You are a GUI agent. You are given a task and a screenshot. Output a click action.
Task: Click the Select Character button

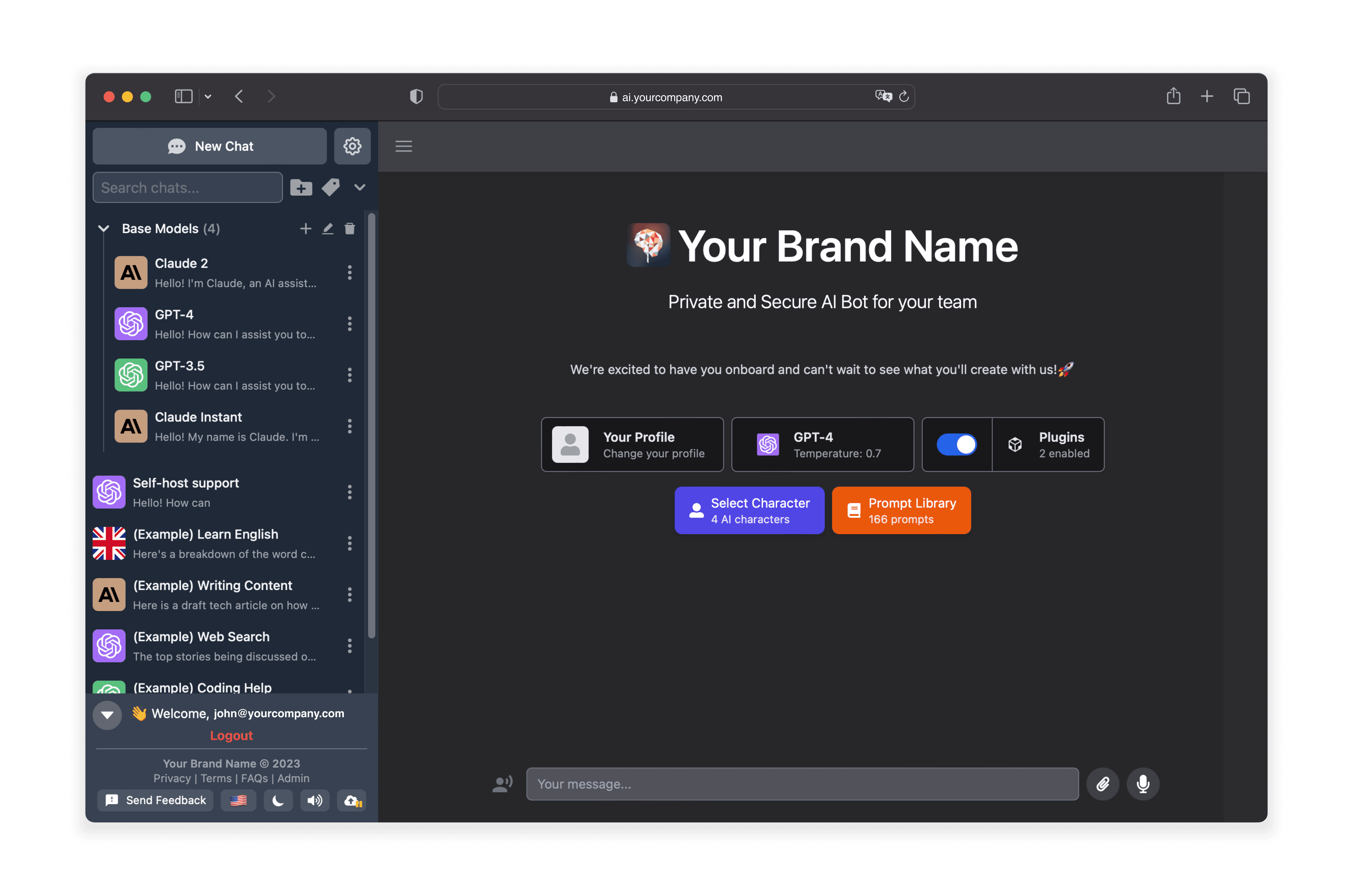[749, 510]
